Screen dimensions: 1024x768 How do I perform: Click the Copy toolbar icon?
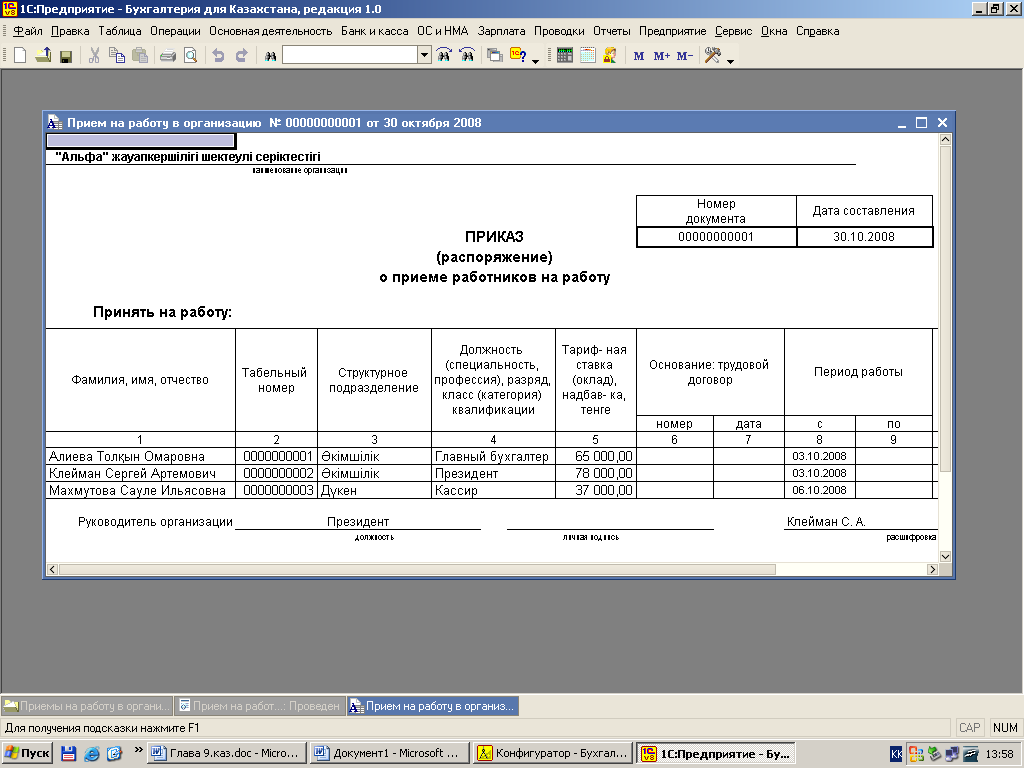pos(117,56)
